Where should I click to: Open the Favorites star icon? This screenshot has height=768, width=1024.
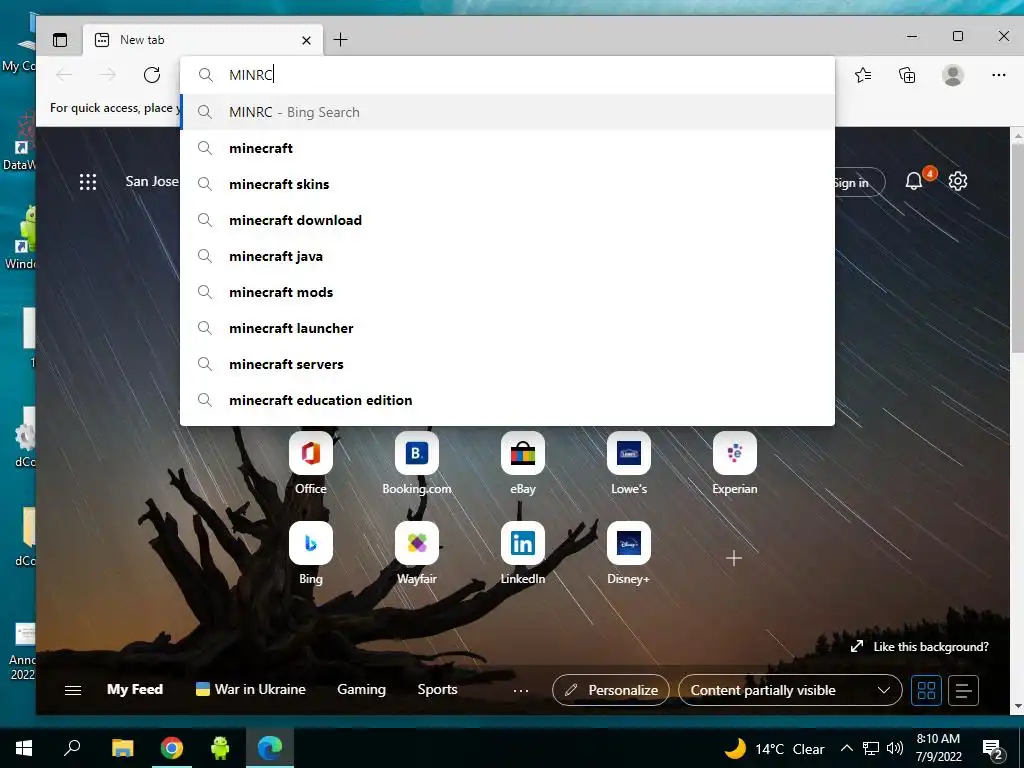click(x=863, y=75)
